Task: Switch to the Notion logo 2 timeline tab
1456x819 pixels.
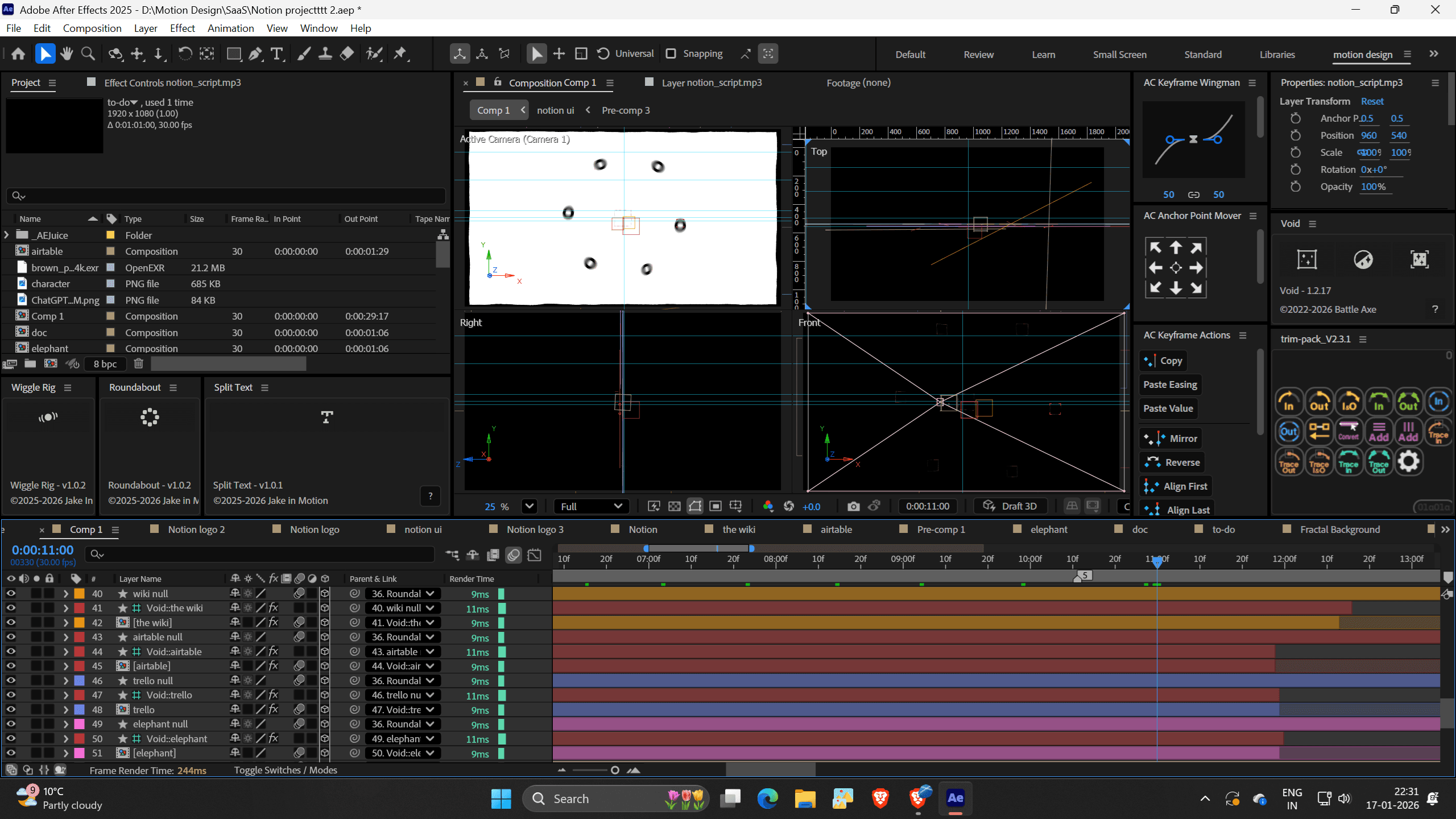Action: [196, 530]
